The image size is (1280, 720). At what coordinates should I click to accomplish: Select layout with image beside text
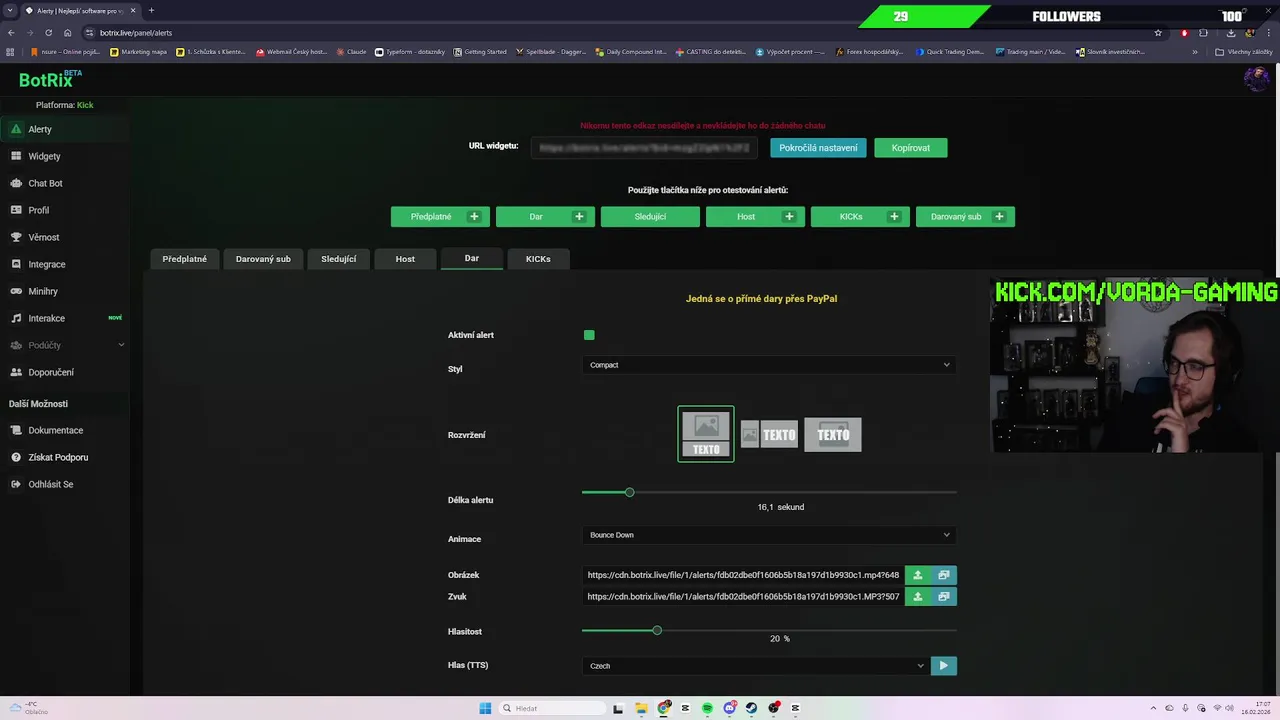tap(769, 434)
